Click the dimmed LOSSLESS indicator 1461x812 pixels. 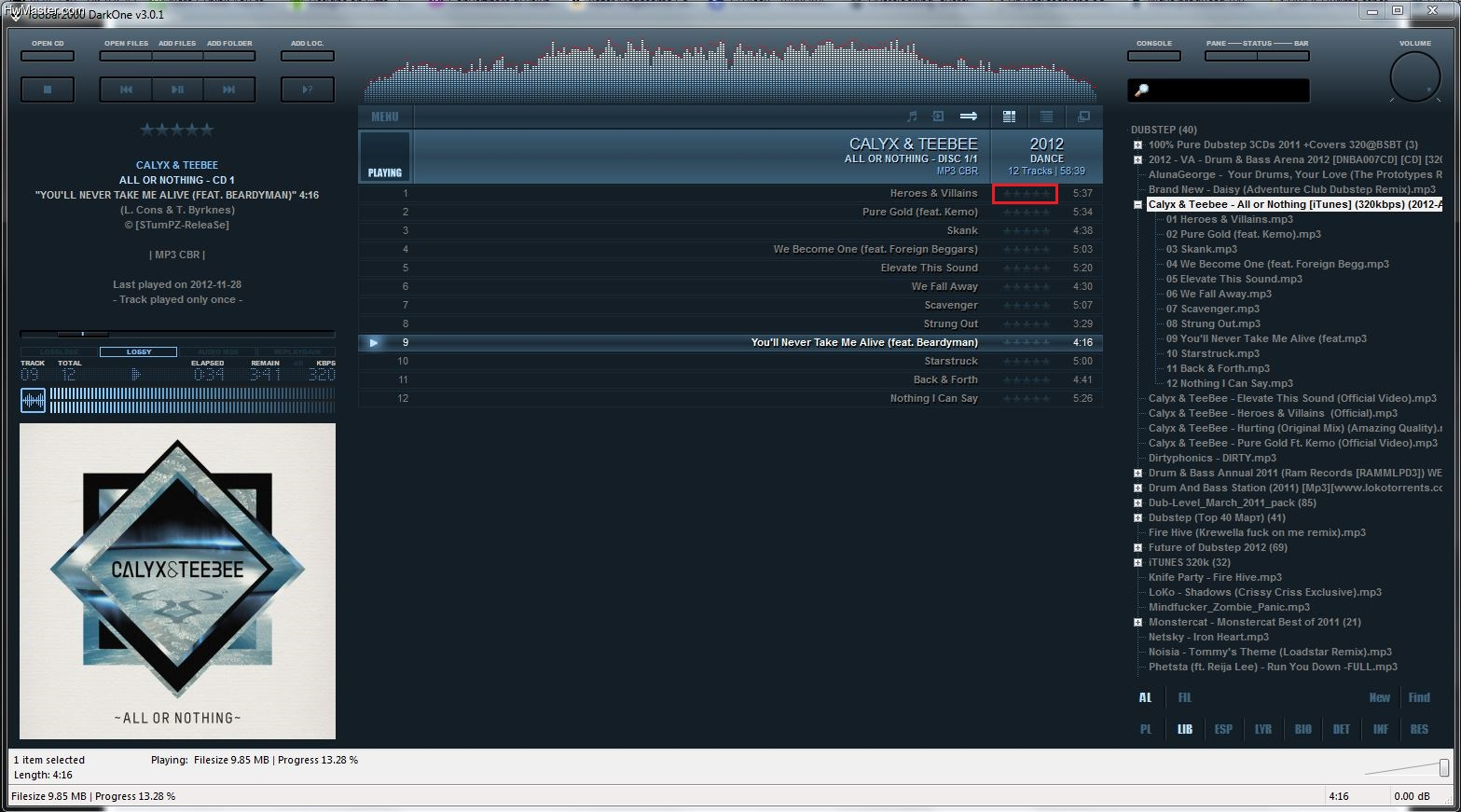point(59,351)
